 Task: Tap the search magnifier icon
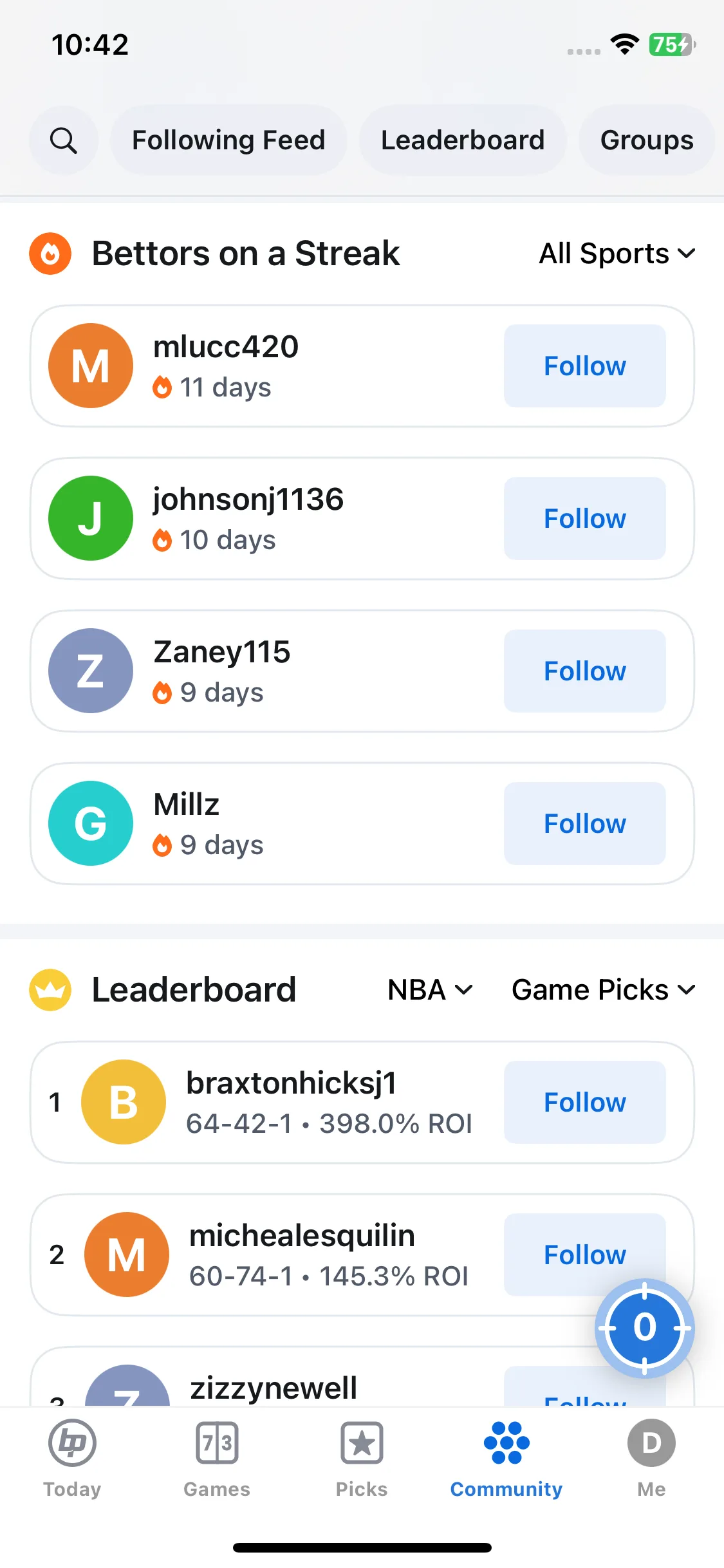pos(64,140)
